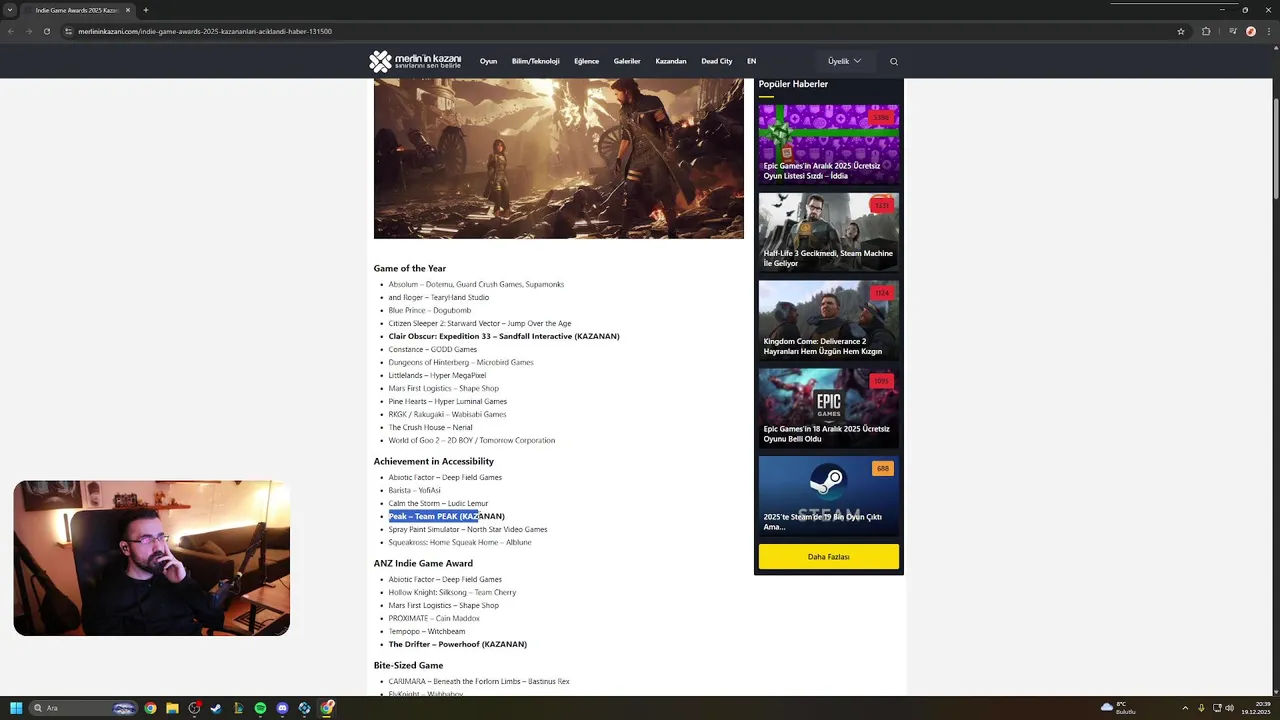Open the Half-Life 3 Gecikmedi news card
This screenshot has width=1280, height=720.
(x=828, y=232)
